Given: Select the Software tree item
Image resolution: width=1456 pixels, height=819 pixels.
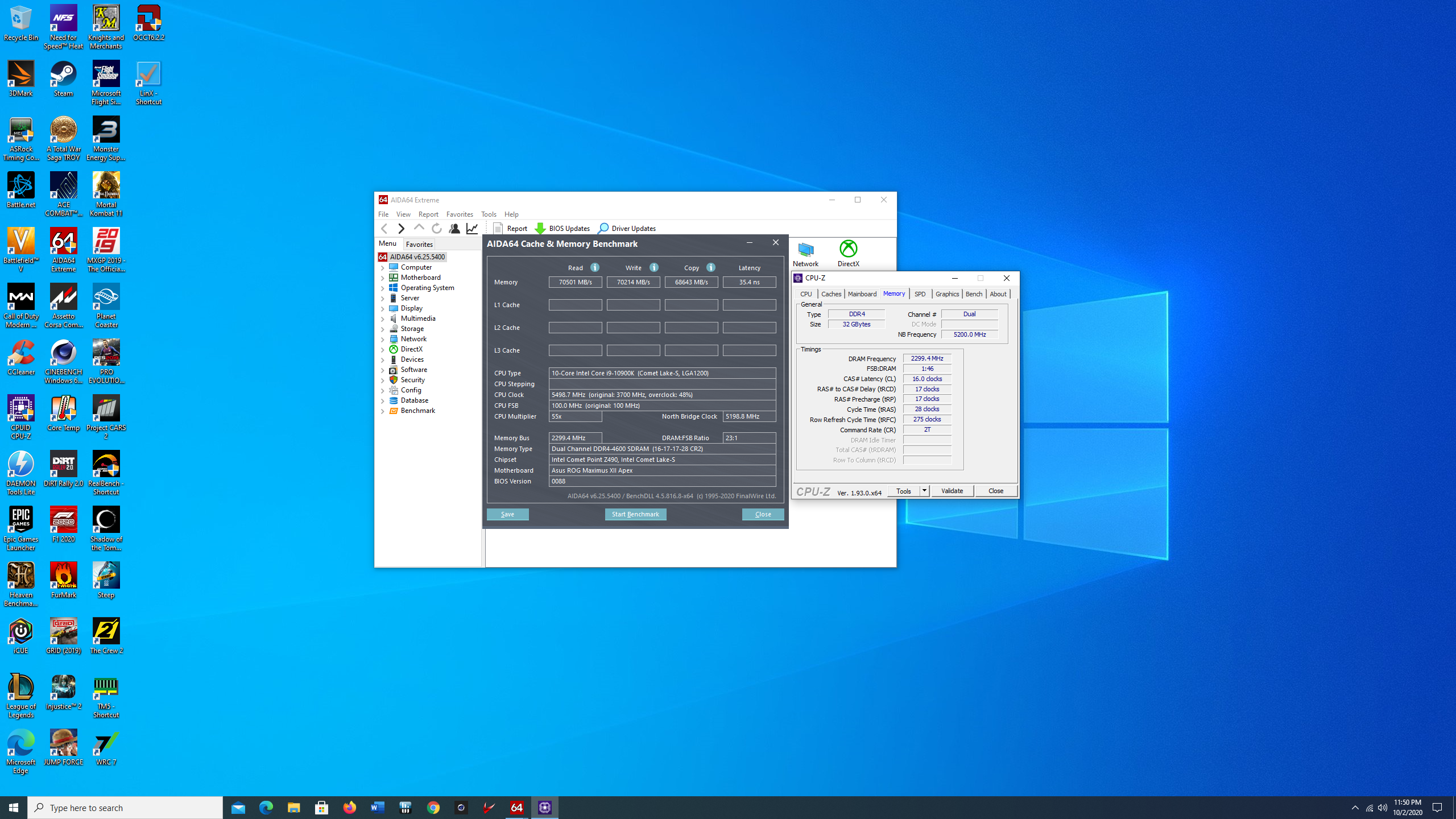Looking at the screenshot, I should click(x=413, y=370).
